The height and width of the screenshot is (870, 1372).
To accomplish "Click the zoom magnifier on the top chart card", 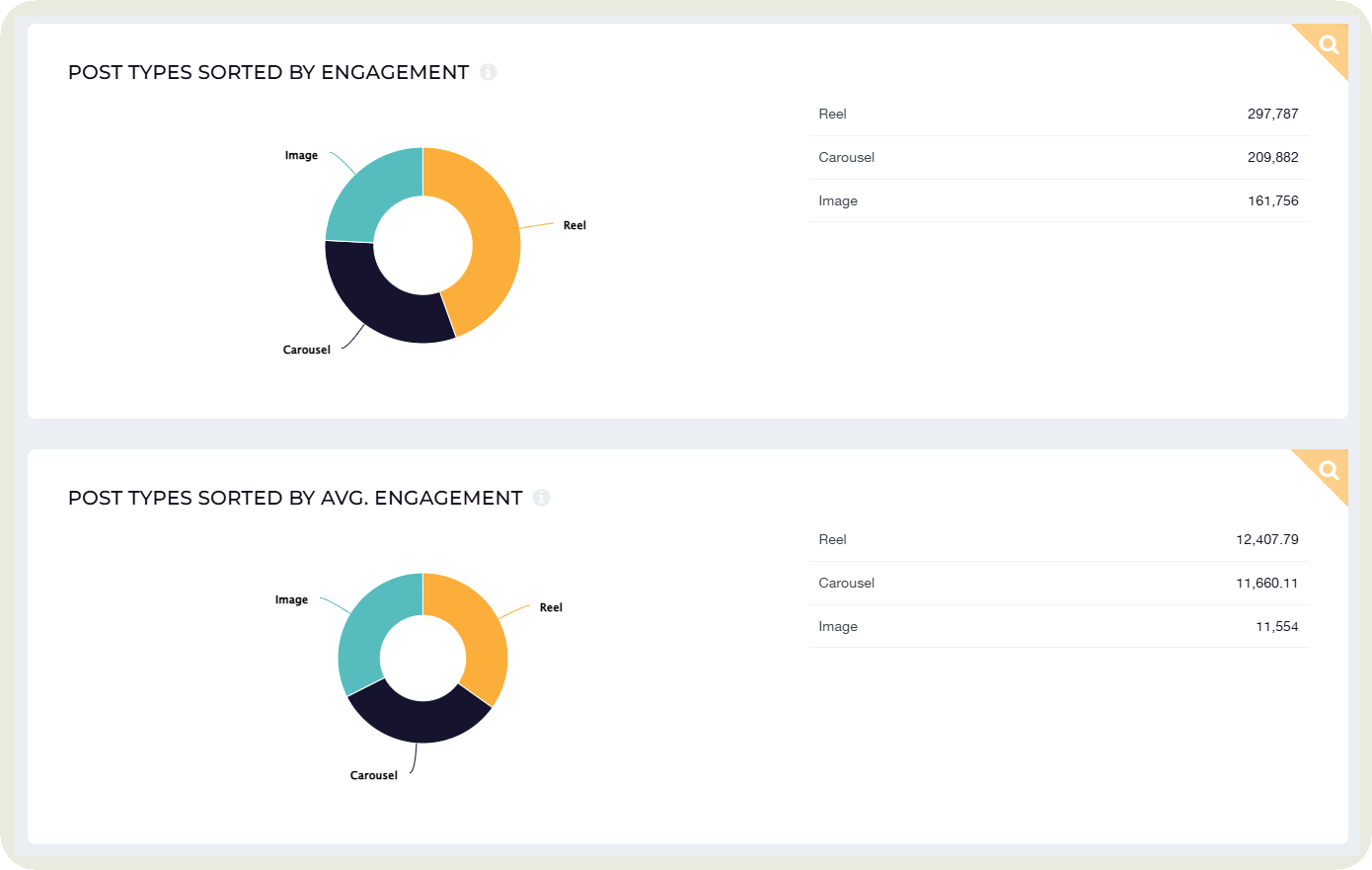I will 1328,44.
